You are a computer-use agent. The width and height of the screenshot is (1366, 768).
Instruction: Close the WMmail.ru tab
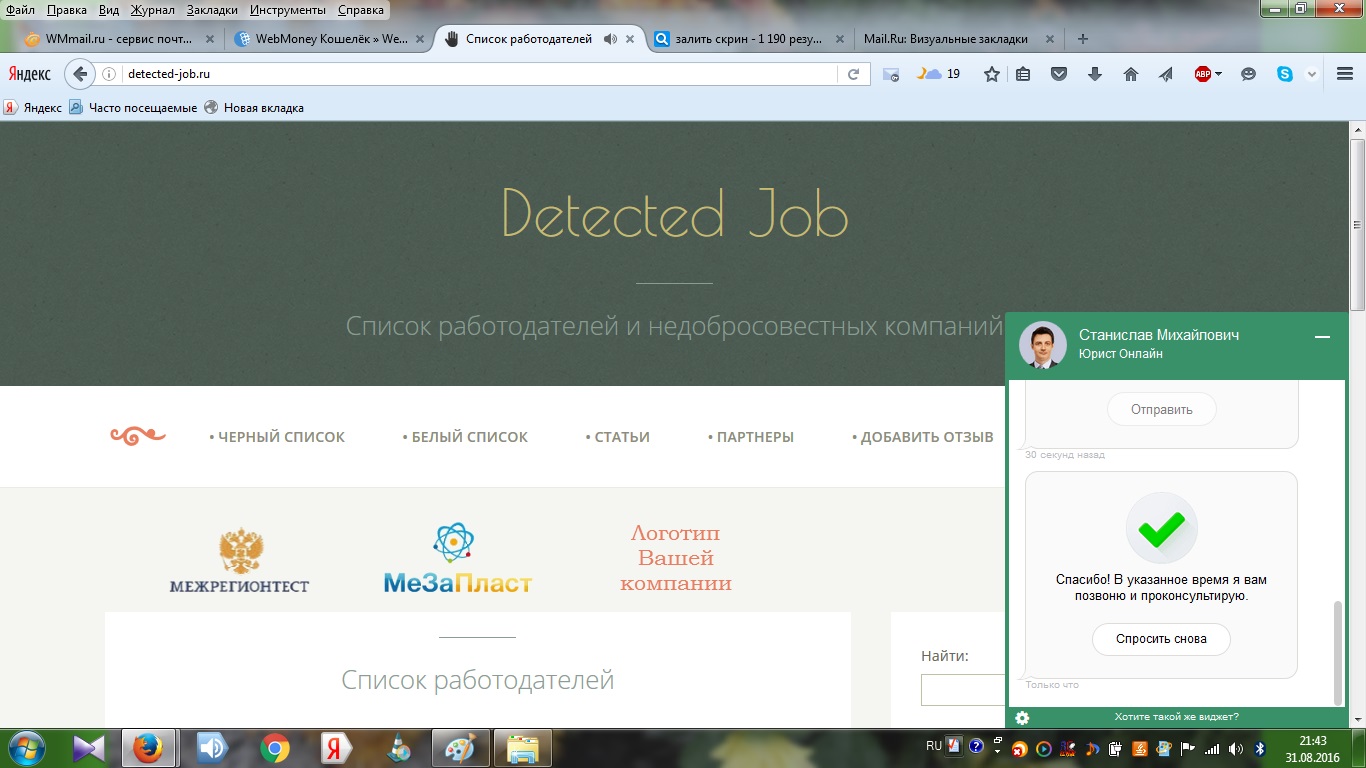coord(210,39)
